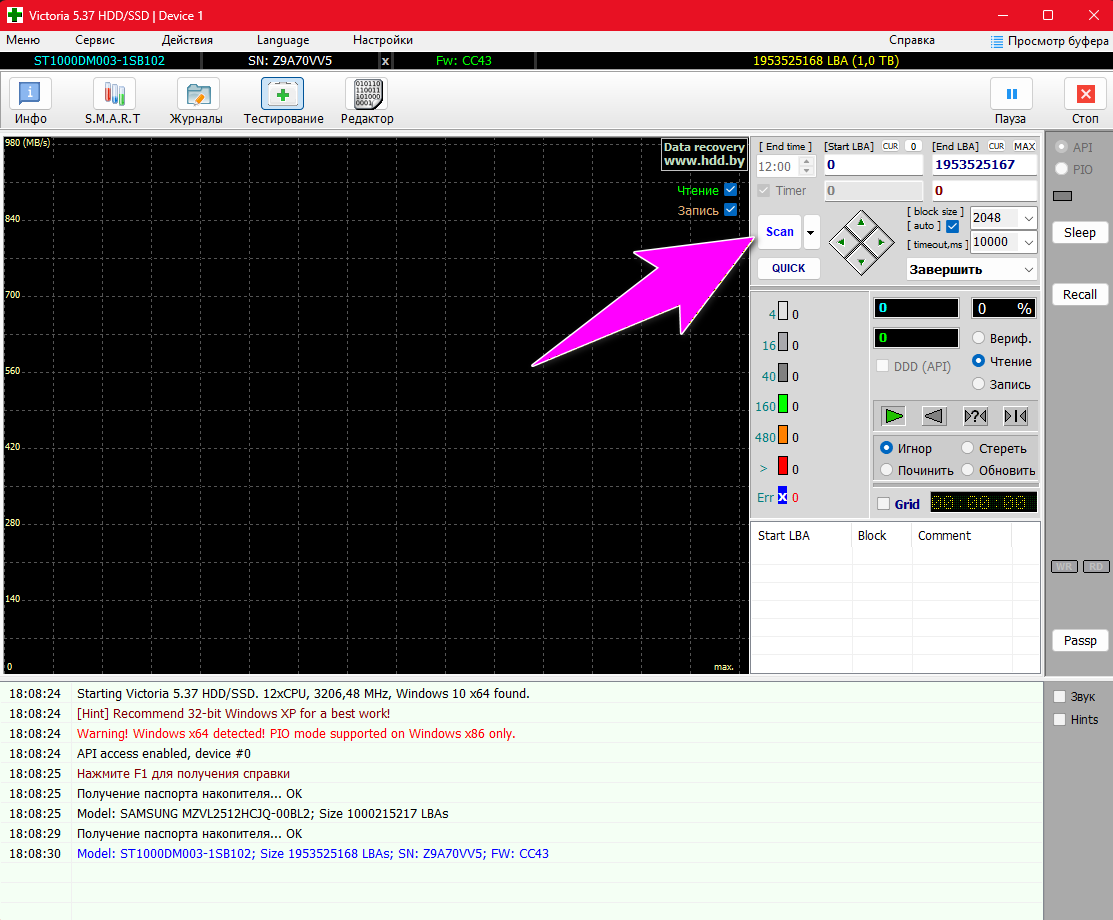1113x920 pixels.
Task: Click the Start LBA input field
Action: pyautogui.click(x=873, y=165)
